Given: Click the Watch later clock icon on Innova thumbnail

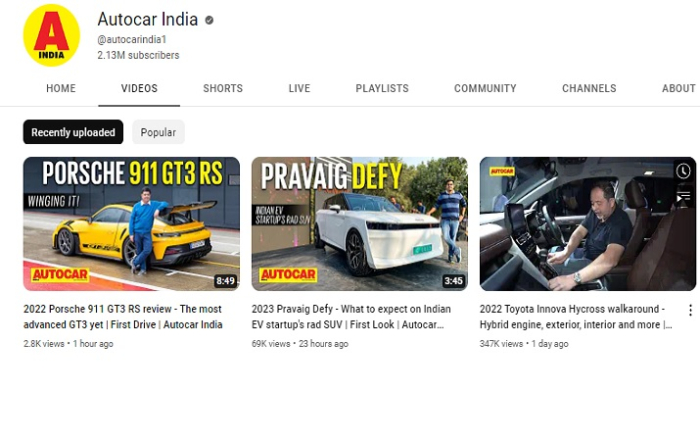Looking at the screenshot, I should [683, 171].
